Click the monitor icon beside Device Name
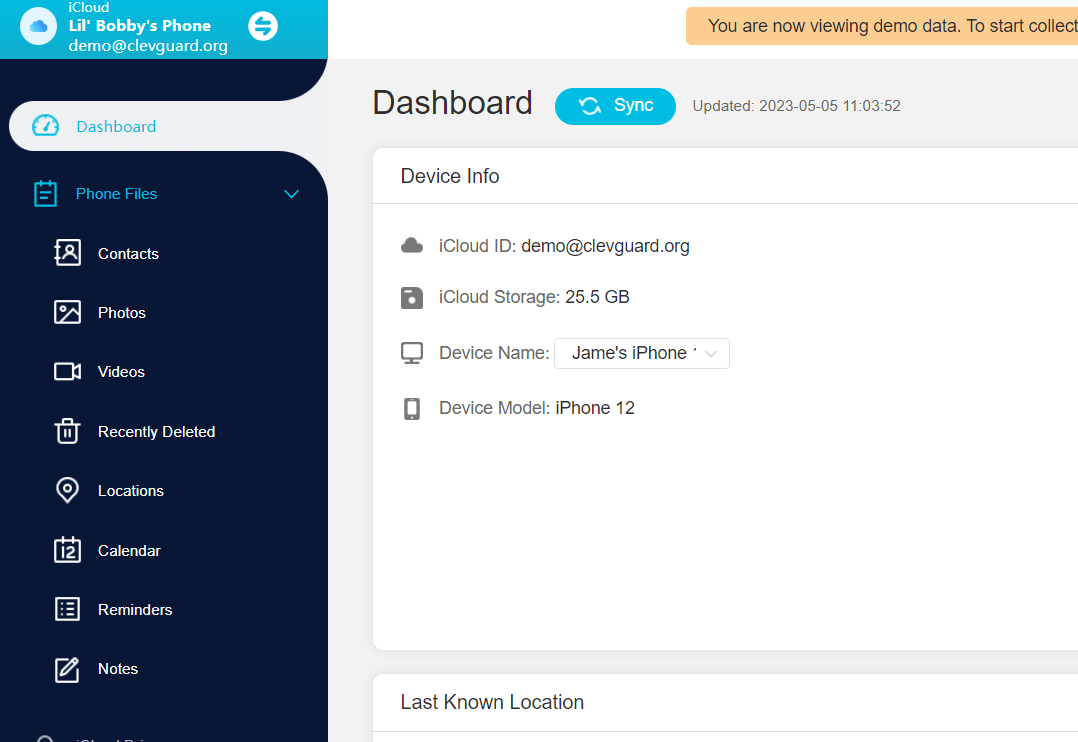Viewport: 1078px width, 742px height. (412, 353)
